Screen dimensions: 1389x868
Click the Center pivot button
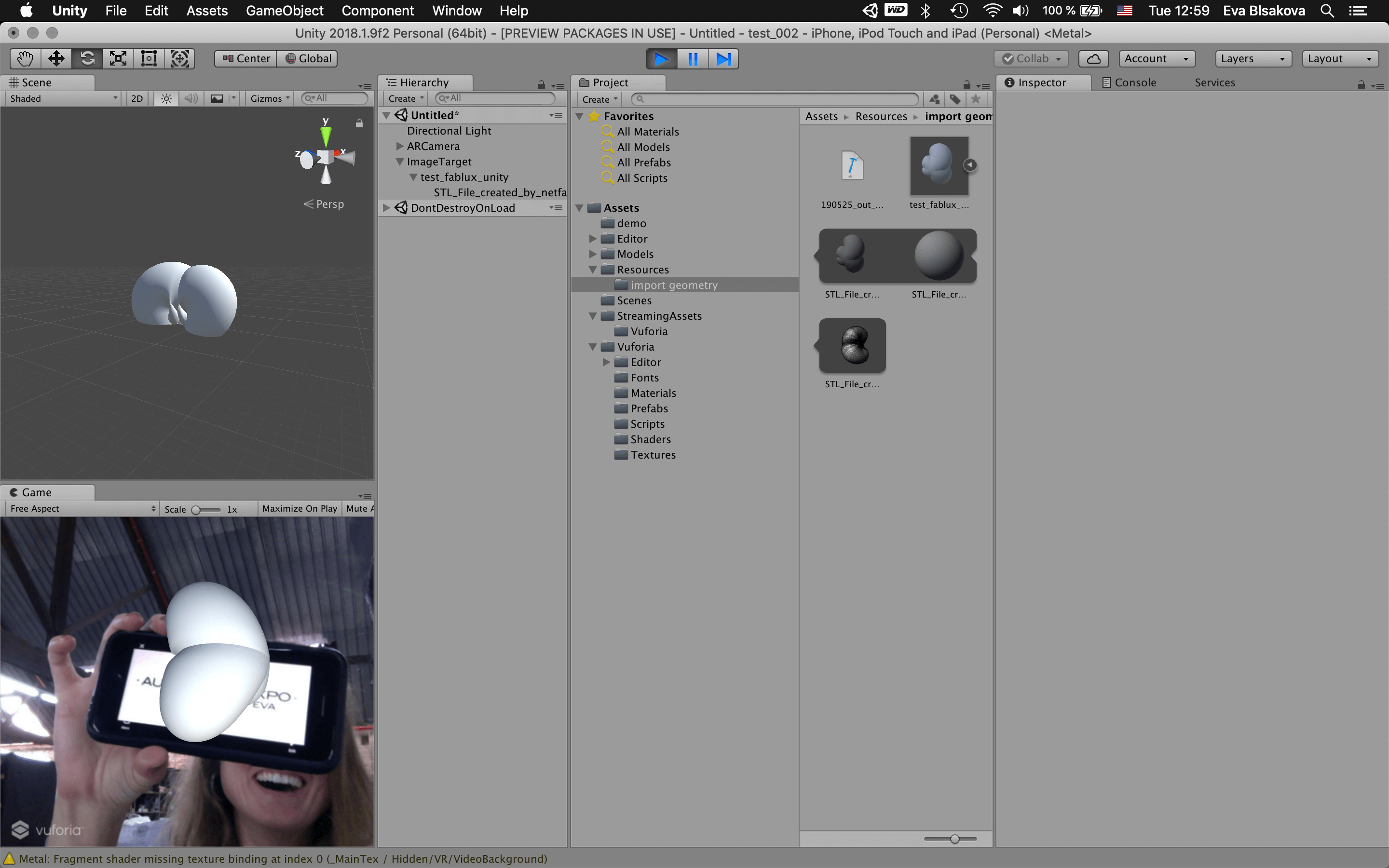coord(246,58)
